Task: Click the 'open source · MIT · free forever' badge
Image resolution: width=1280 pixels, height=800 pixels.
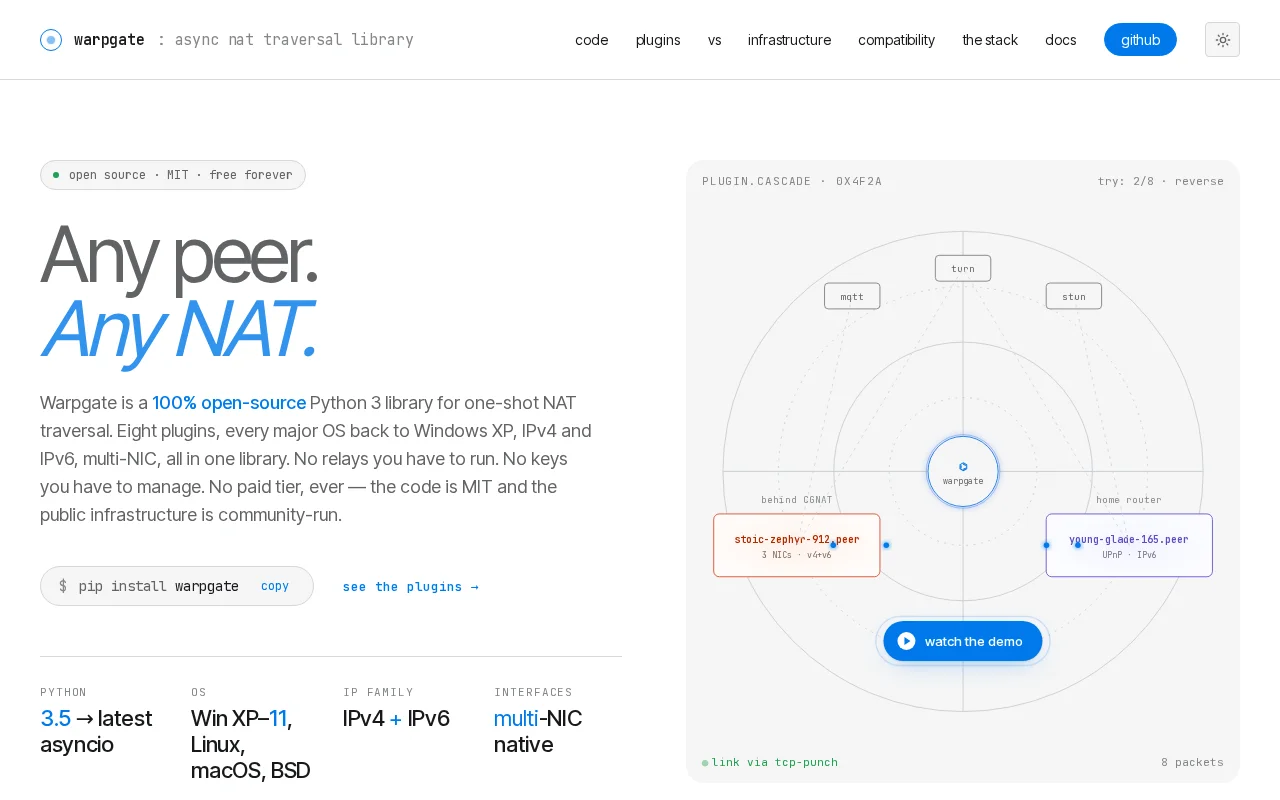Action: pyautogui.click(x=173, y=175)
